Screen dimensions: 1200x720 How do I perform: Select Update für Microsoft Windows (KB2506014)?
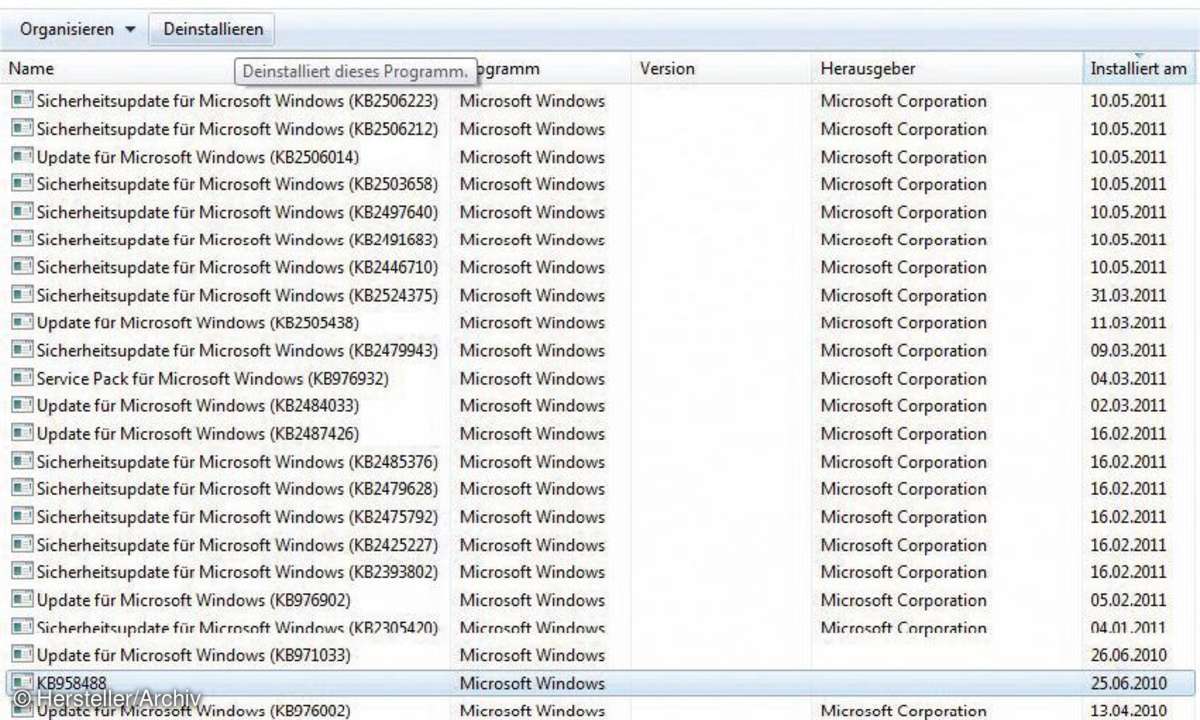[198, 157]
